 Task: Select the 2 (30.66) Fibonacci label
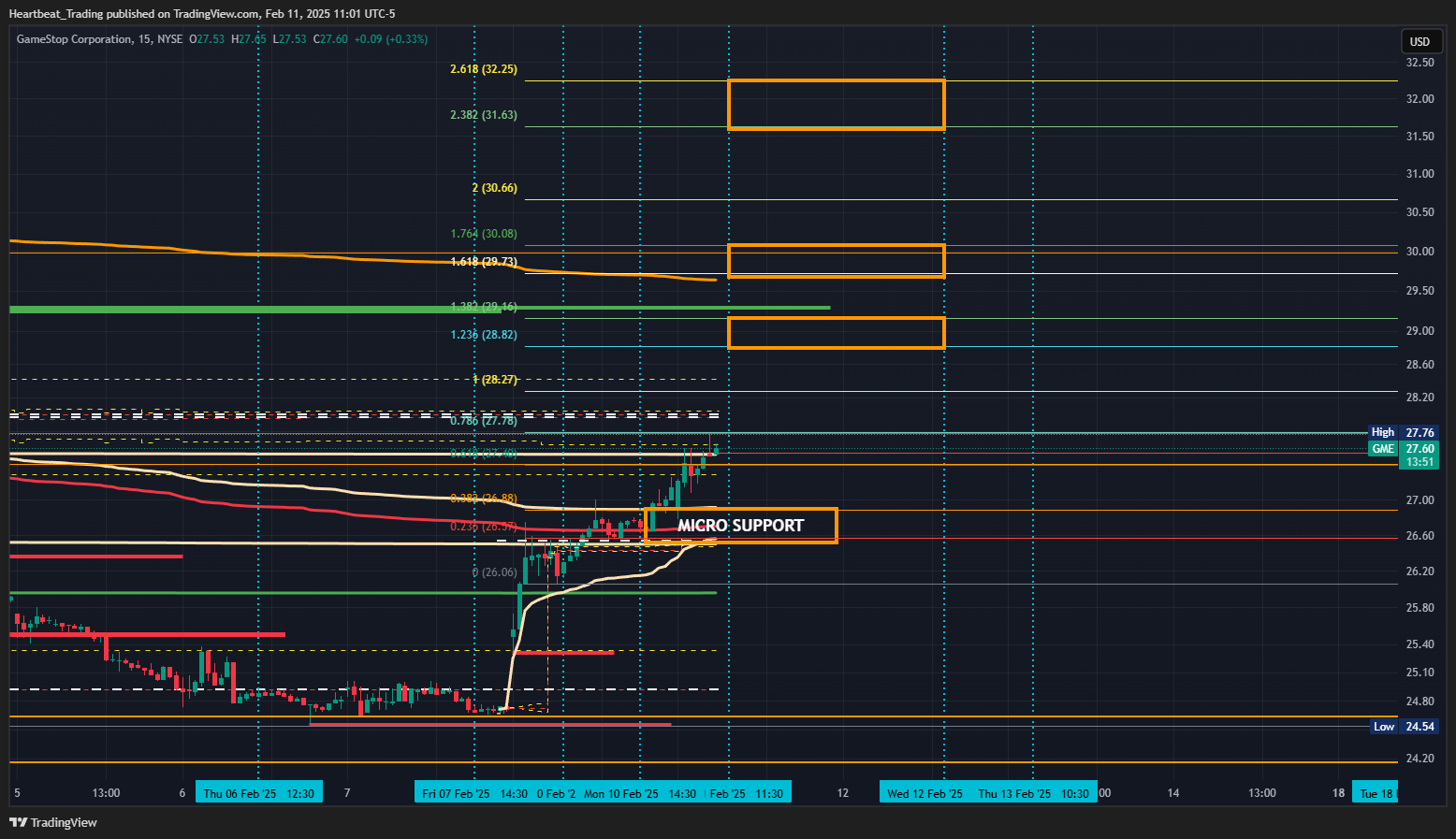(x=494, y=188)
